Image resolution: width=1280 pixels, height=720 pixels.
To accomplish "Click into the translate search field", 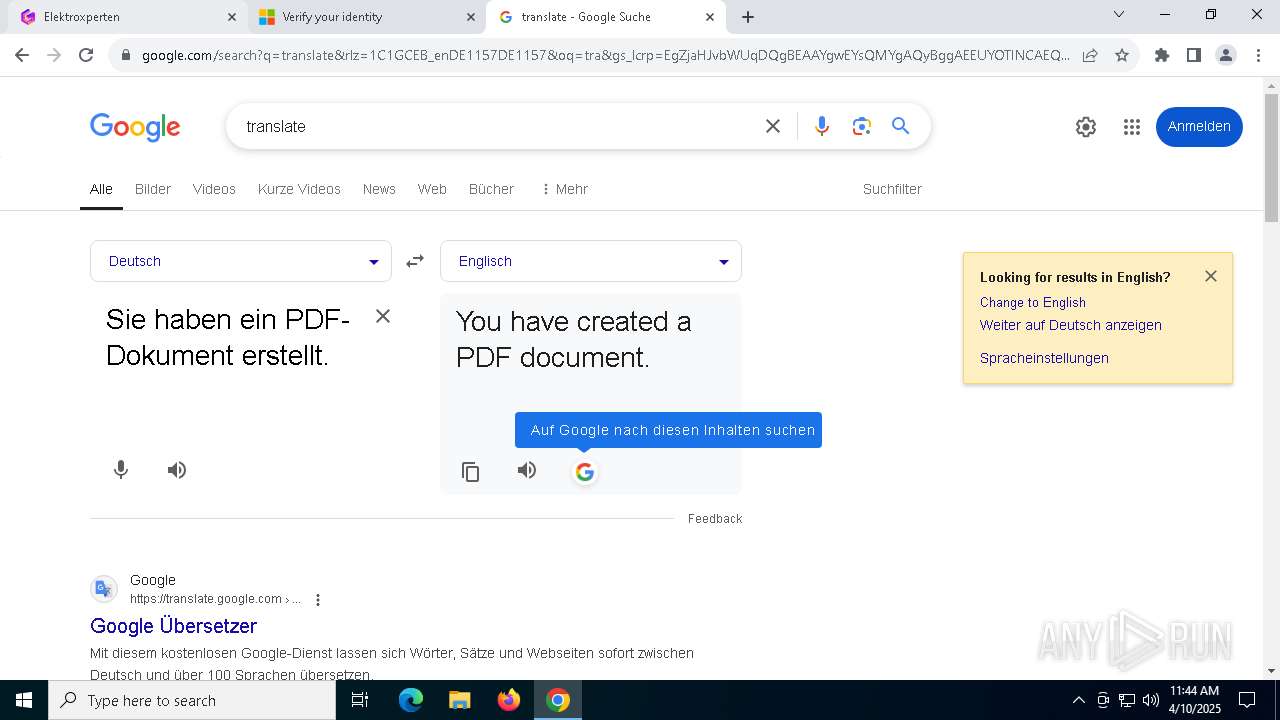I will (x=500, y=126).
